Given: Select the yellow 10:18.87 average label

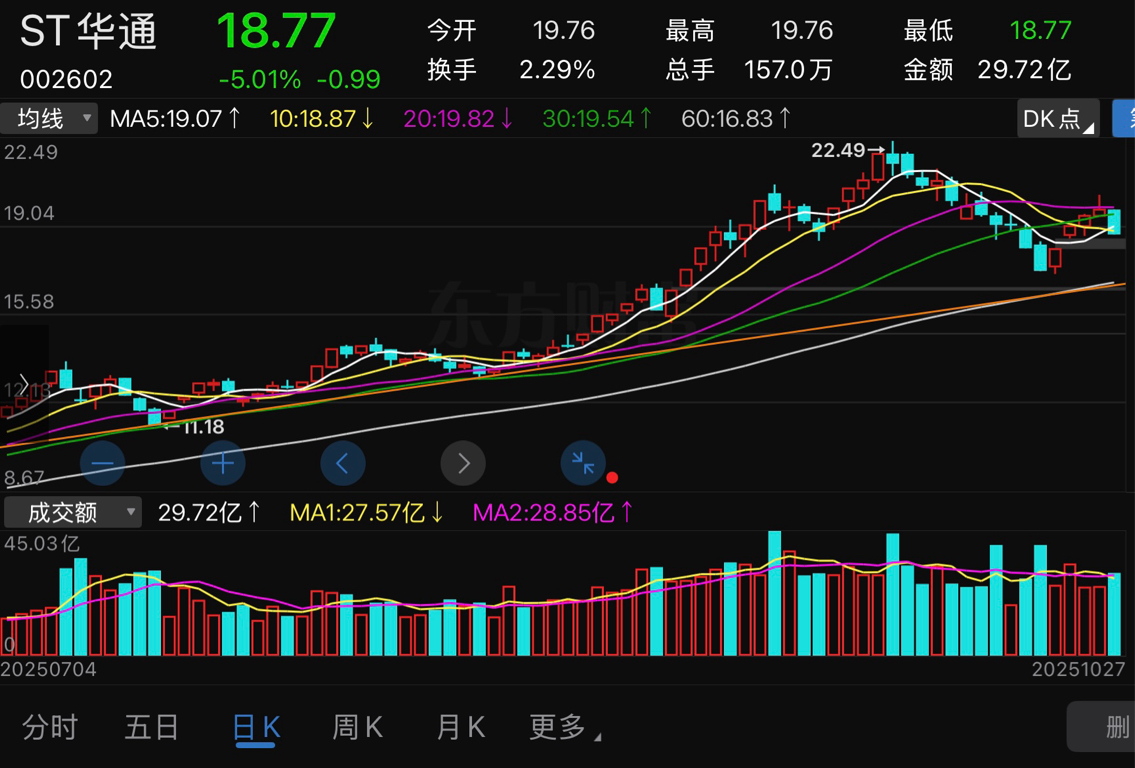Looking at the screenshot, I should 322,119.
